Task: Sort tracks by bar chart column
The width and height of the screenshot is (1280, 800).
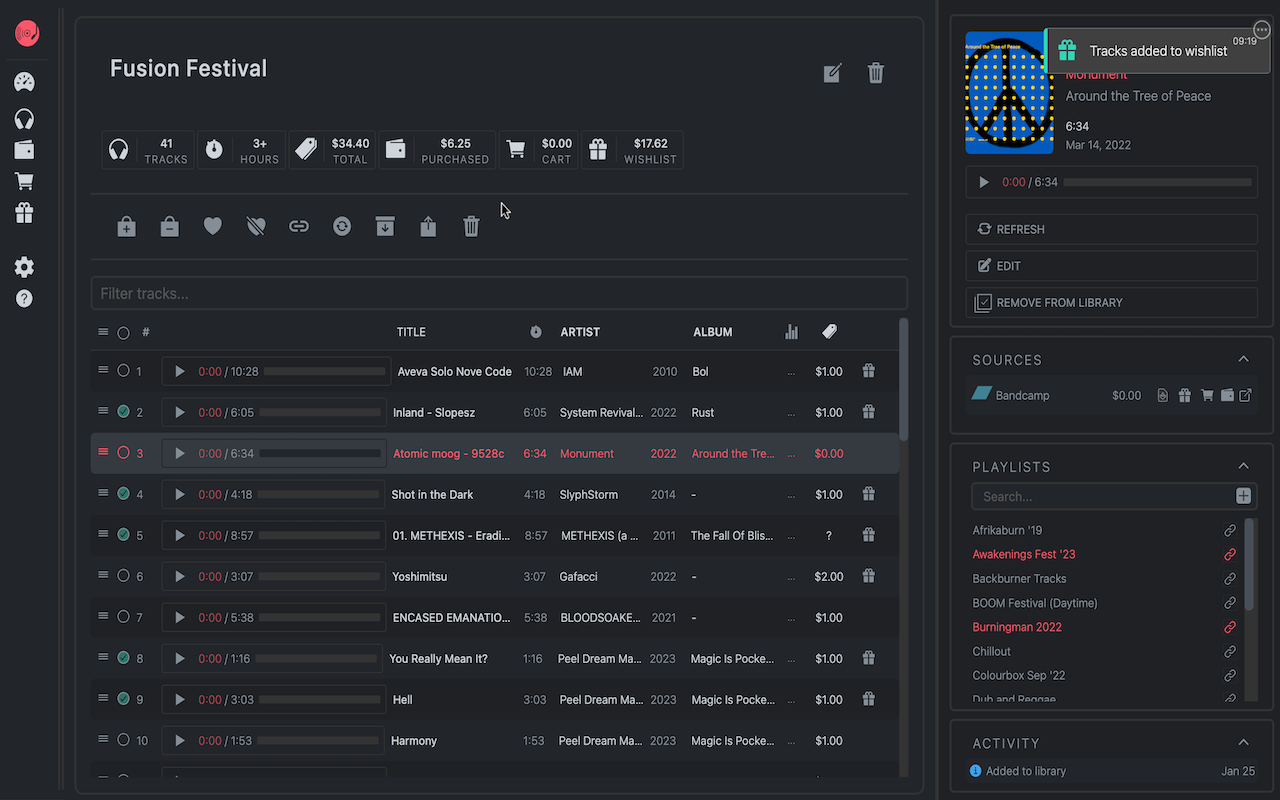Action: (792, 332)
